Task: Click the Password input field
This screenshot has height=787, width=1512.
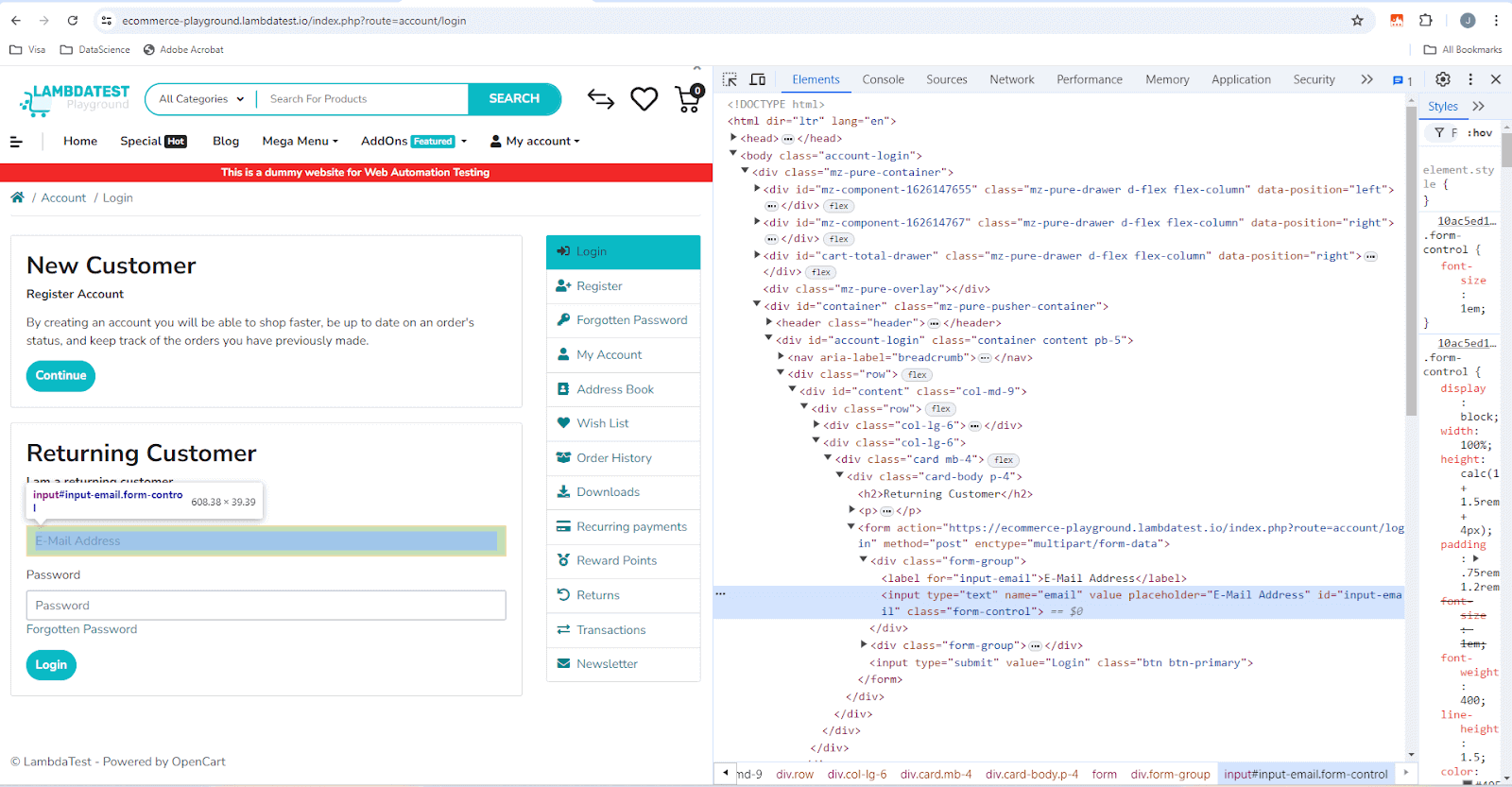Action: click(266, 606)
